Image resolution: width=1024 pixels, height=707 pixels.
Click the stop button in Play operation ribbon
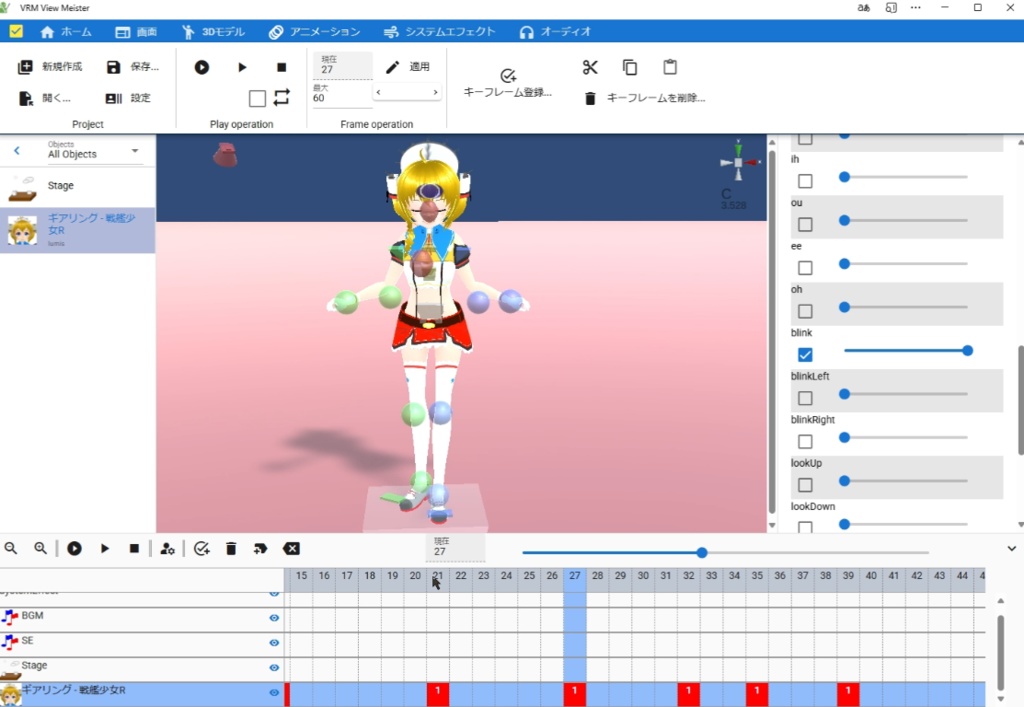click(281, 67)
